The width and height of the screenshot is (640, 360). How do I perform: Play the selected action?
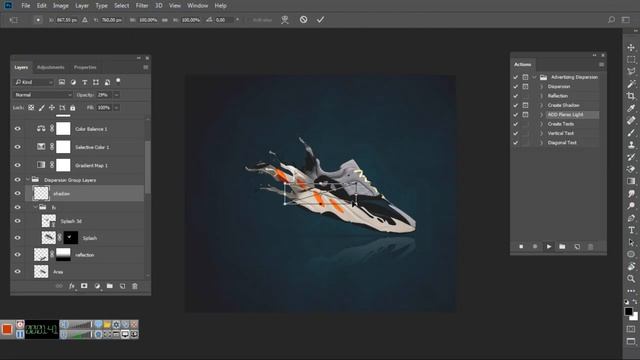click(x=549, y=247)
